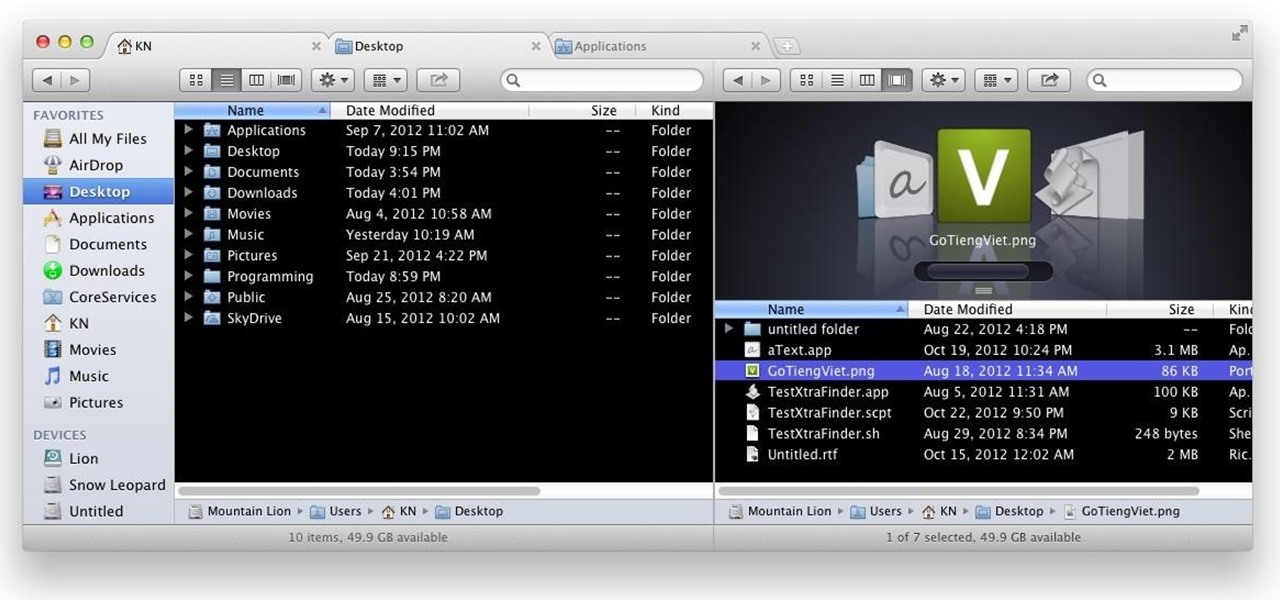Switch left pane to list view

point(226,80)
